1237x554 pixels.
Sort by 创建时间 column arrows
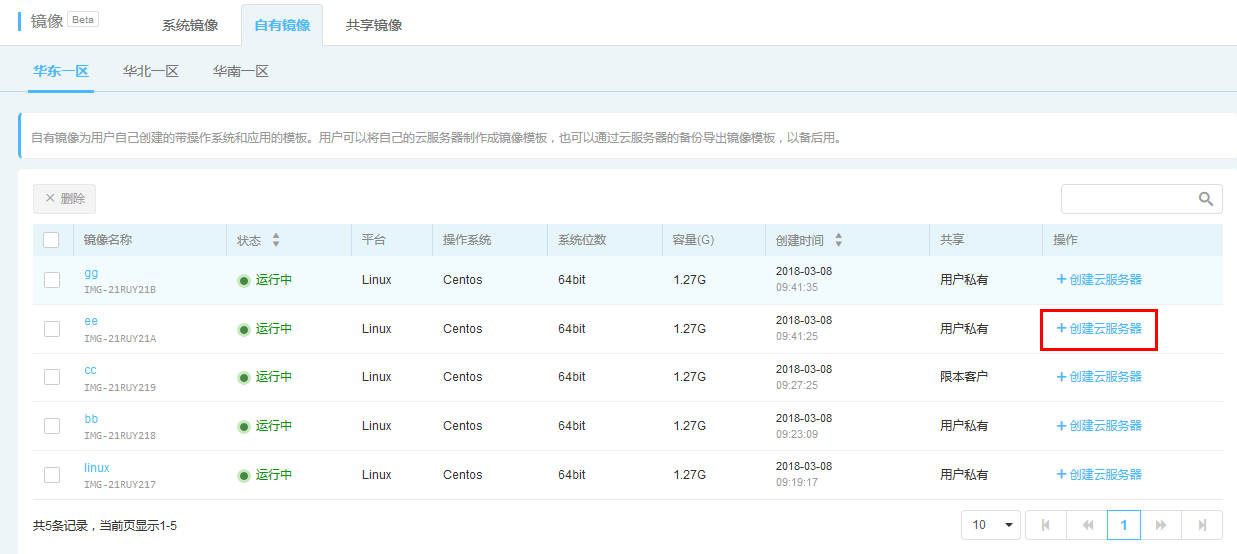(x=838, y=240)
